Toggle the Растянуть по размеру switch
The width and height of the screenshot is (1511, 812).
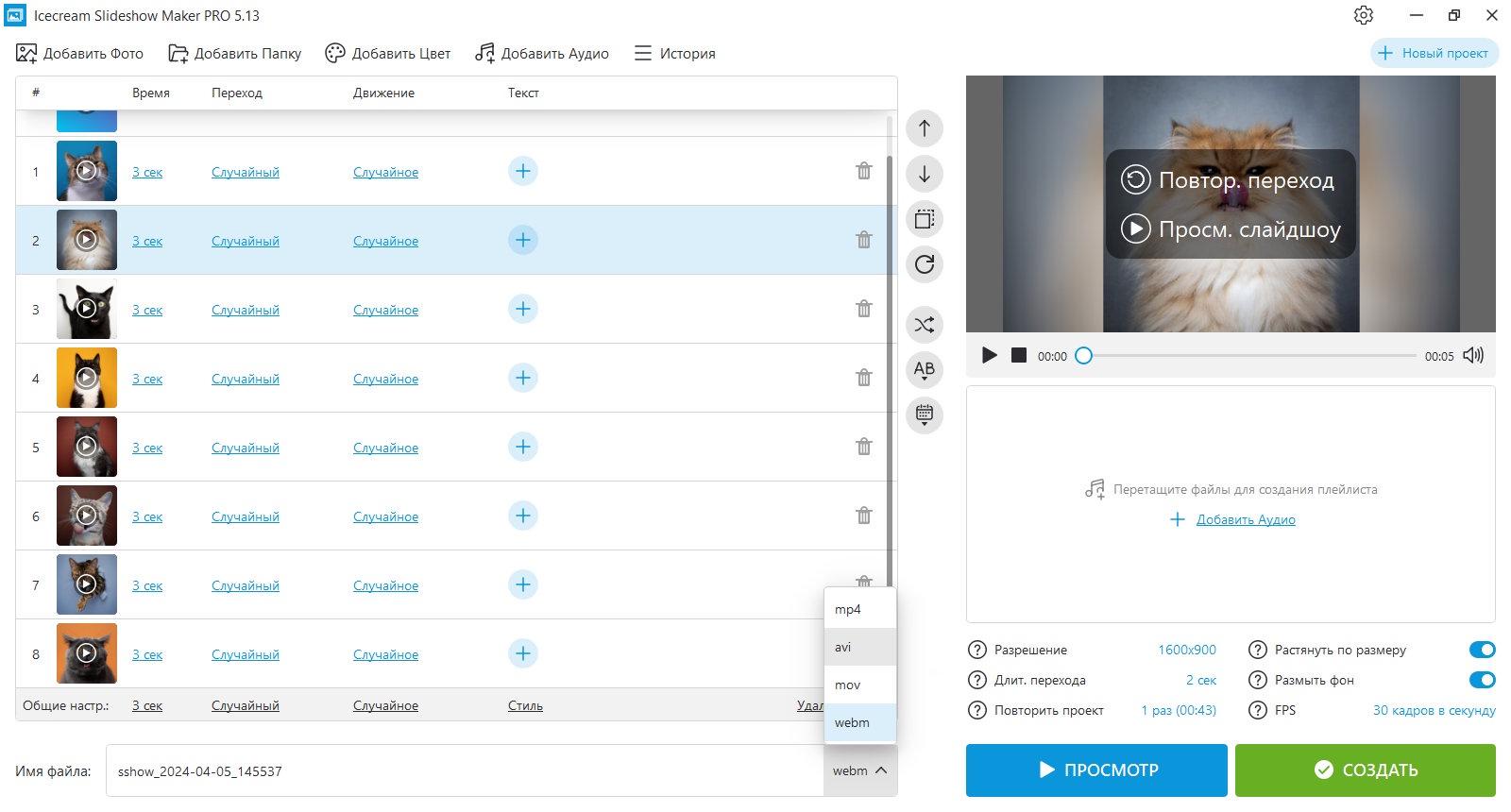[x=1482, y=650]
